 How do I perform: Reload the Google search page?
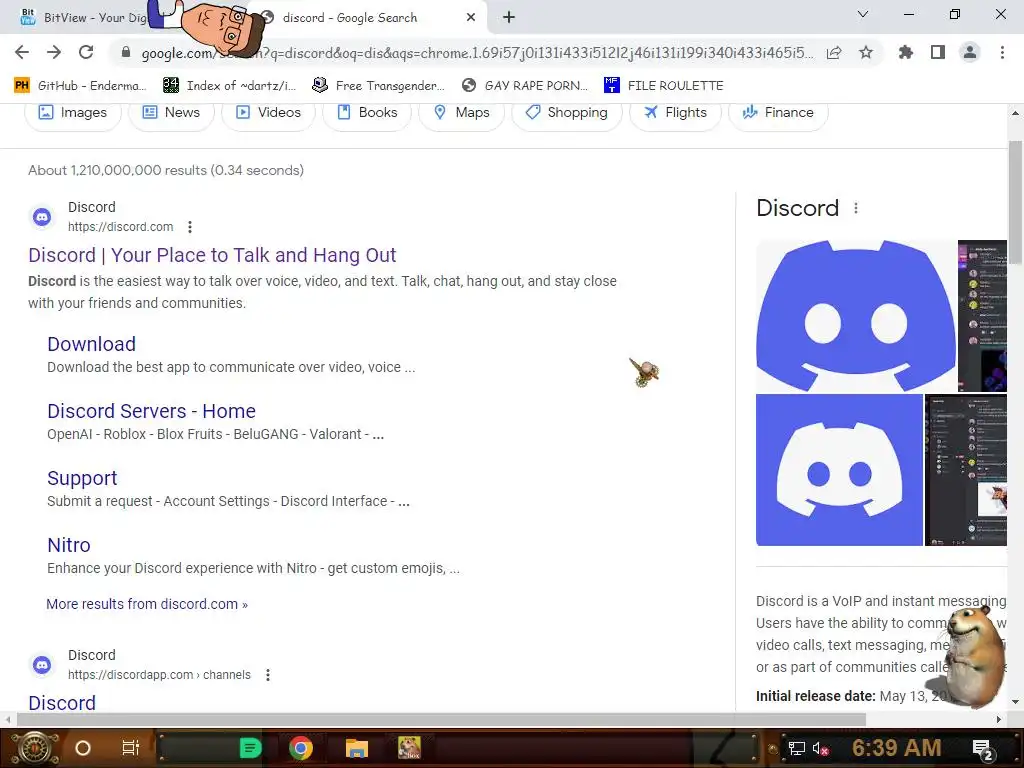pos(86,52)
